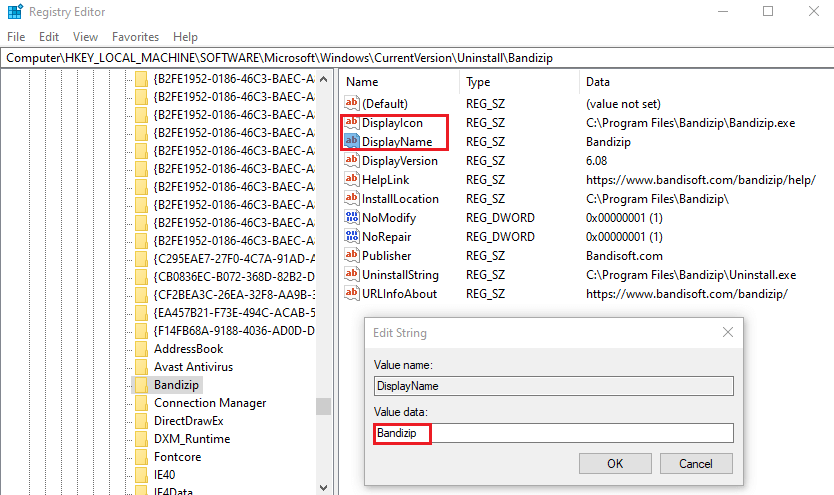Click the REG_DWORD type cell for NoModify
Screen dimensions: 834x495
[501, 218]
